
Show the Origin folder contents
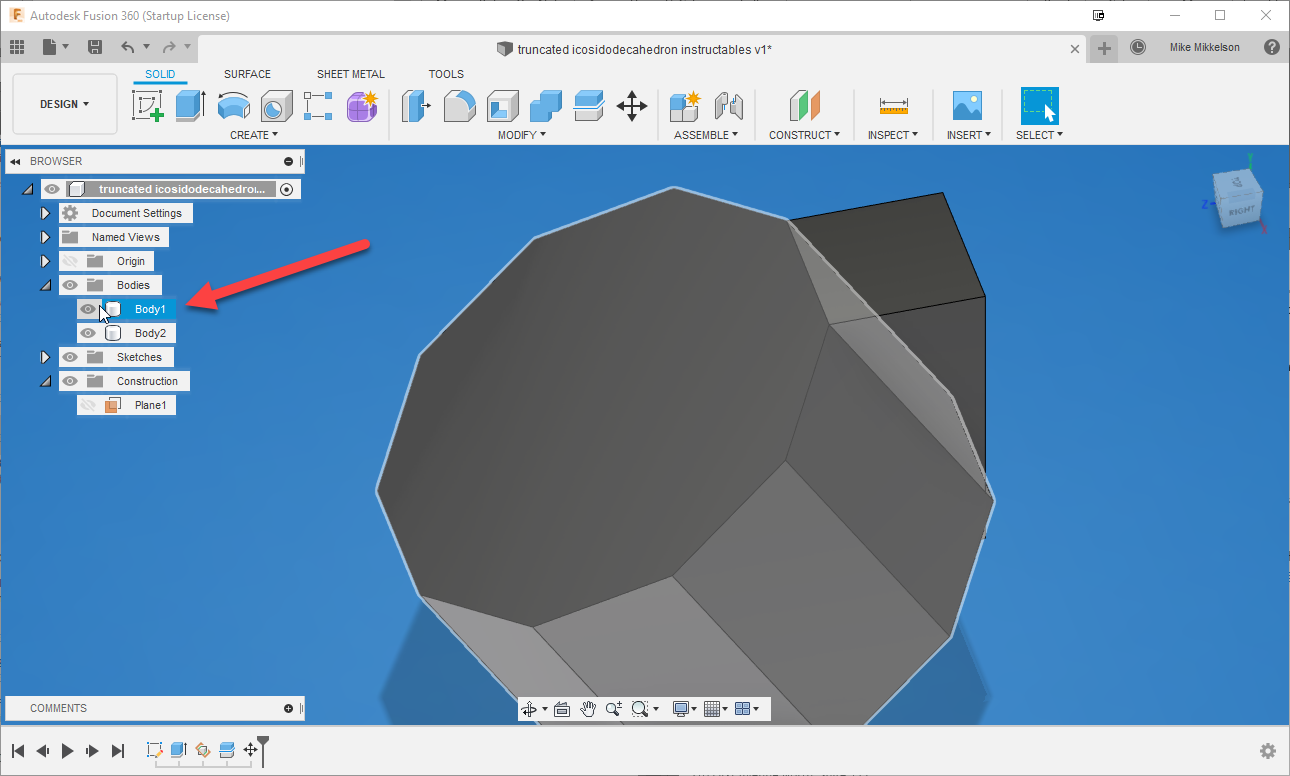45,260
